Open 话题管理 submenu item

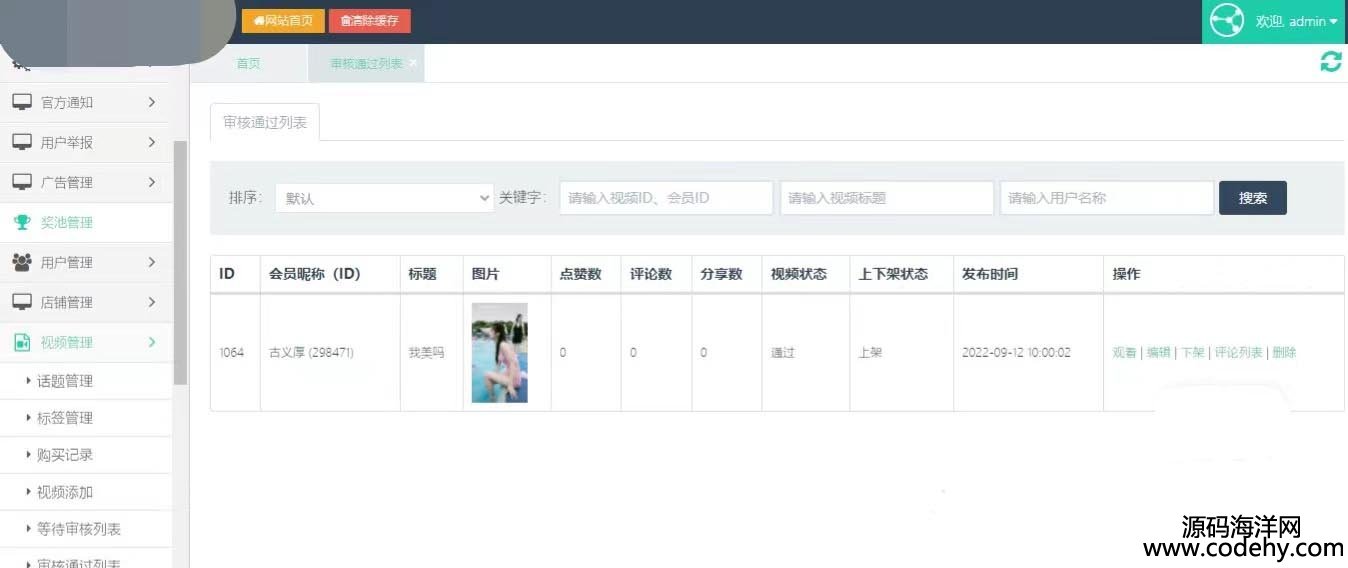click(86, 381)
